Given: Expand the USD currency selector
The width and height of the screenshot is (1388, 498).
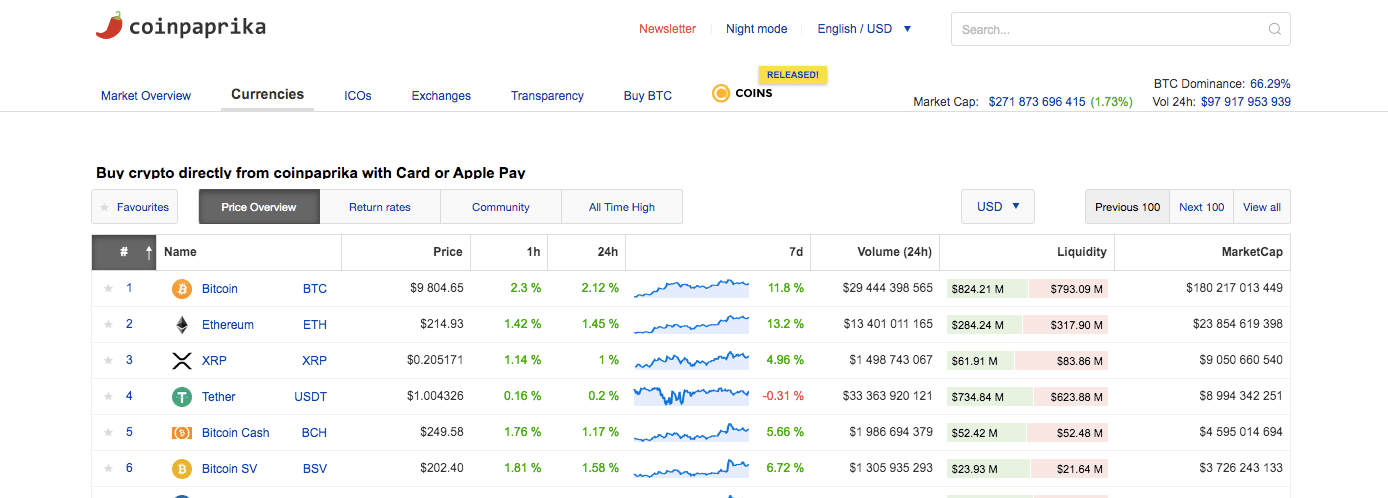Looking at the screenshot, I should point(997,207).
